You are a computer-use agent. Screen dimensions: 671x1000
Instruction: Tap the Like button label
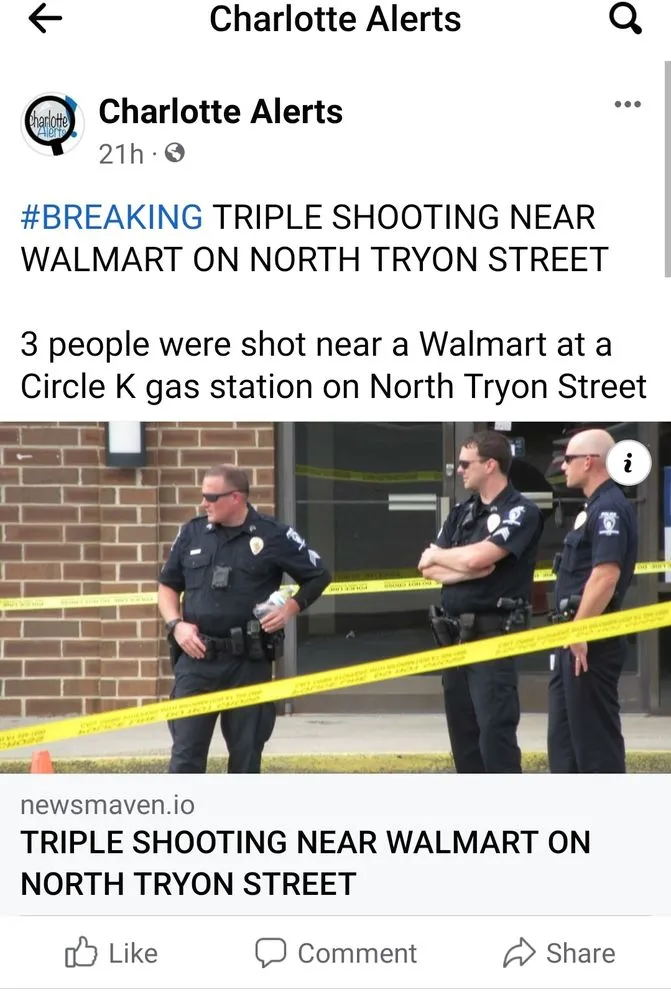(133, 953)
